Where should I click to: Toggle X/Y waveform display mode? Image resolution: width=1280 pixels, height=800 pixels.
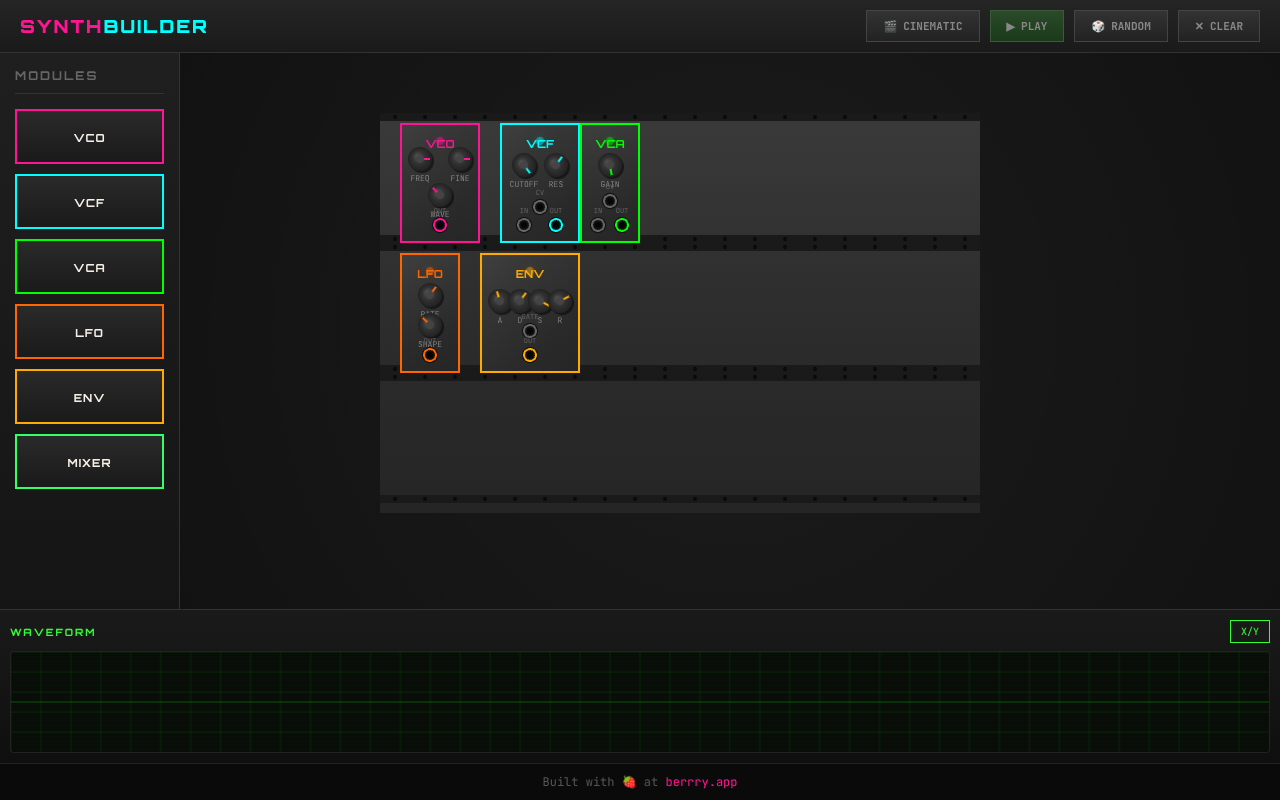1249,631
